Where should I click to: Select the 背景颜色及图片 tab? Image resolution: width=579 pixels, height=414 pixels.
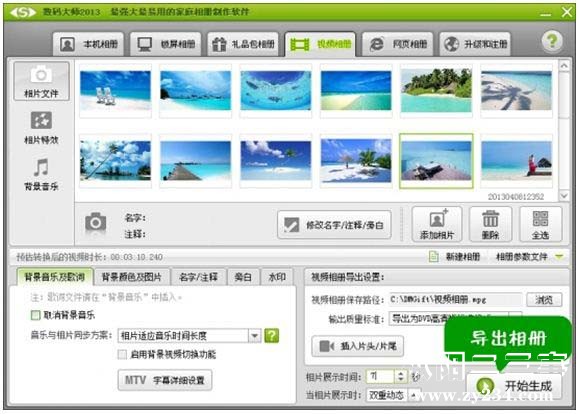point(131,277)
